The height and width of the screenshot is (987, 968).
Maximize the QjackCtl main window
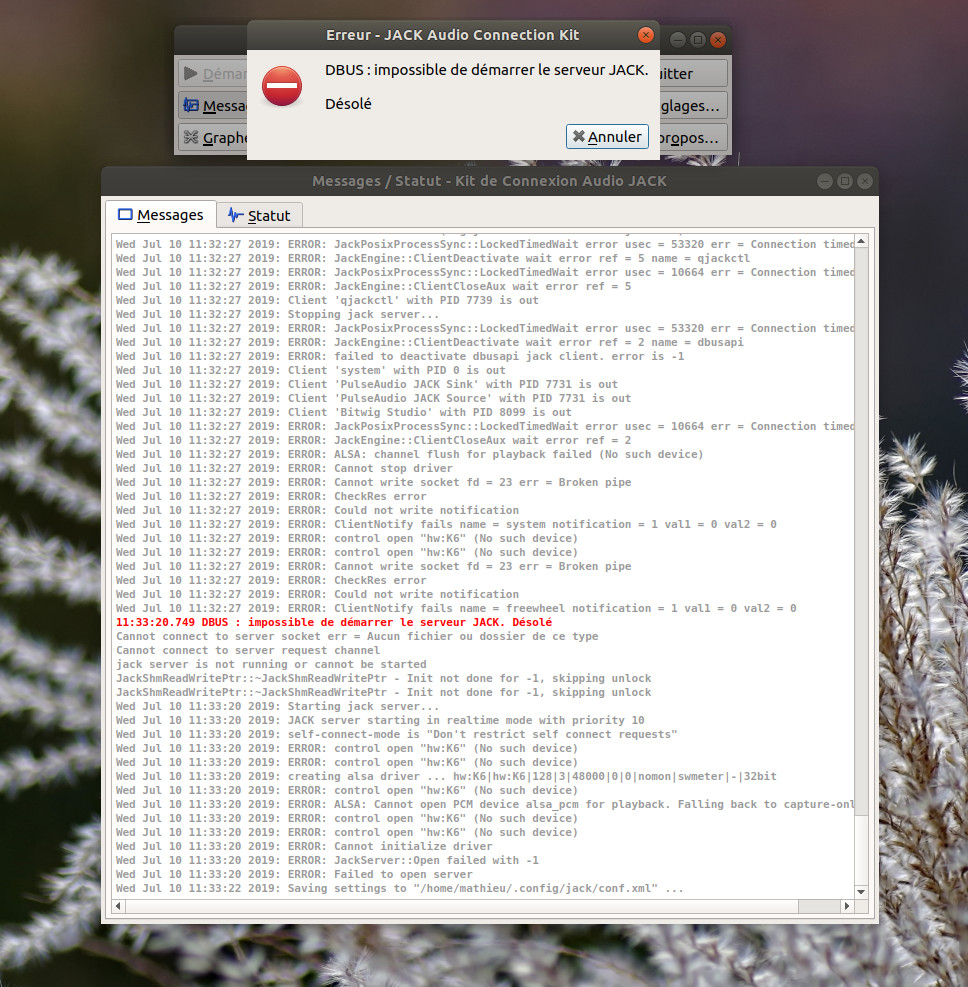pyautogui.click(x=697, y=40)
